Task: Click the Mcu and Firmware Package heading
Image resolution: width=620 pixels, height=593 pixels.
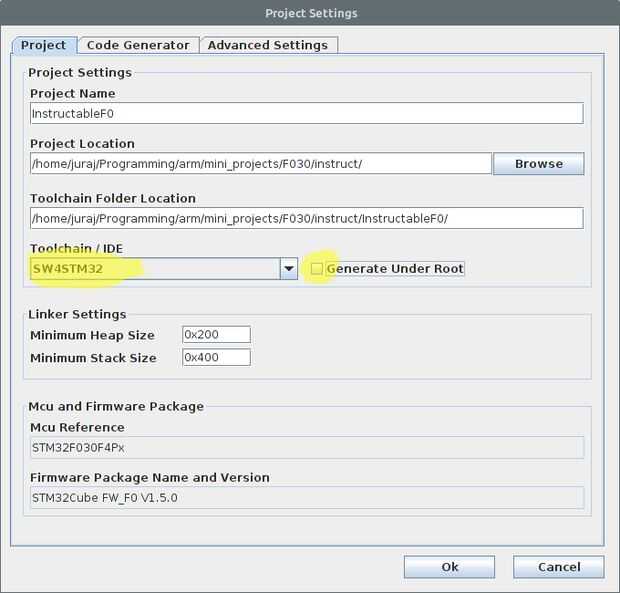Action: click(116, 406)
